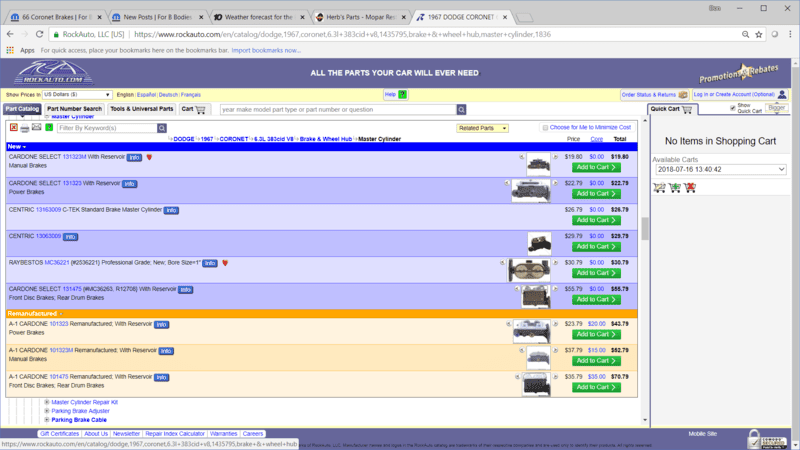Screen dimensions: 800x450
Task: Click the CORONET breadcrumb link
Action: tap(234, 139)
